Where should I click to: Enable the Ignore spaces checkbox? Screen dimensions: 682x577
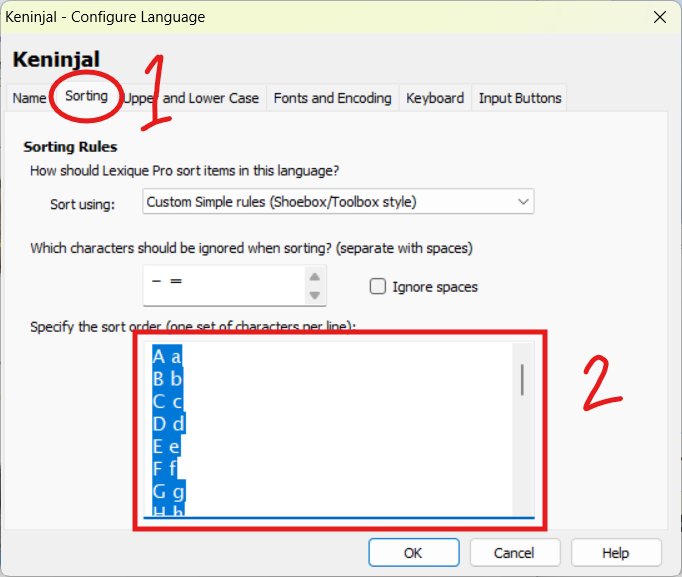(378, 287)
